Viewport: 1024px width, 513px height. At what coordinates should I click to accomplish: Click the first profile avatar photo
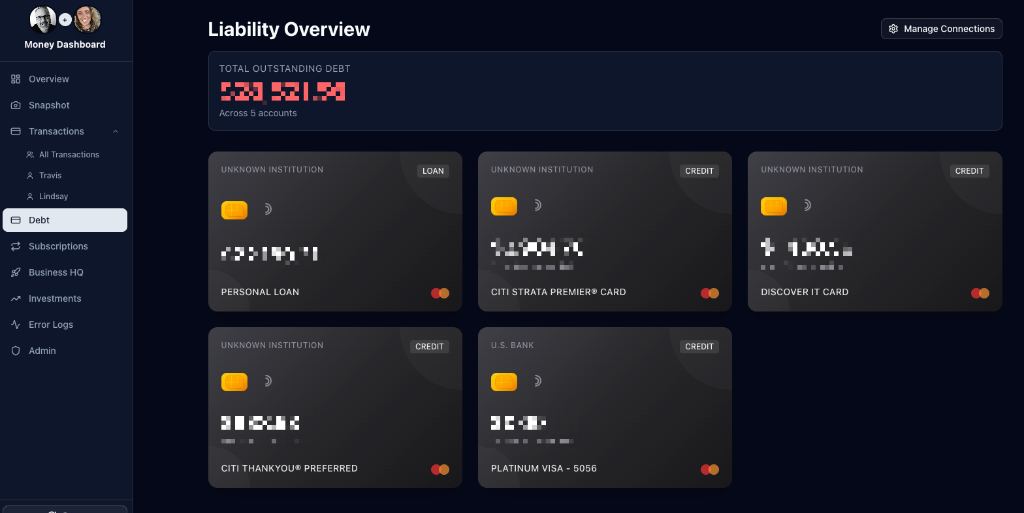coord(43,20)
